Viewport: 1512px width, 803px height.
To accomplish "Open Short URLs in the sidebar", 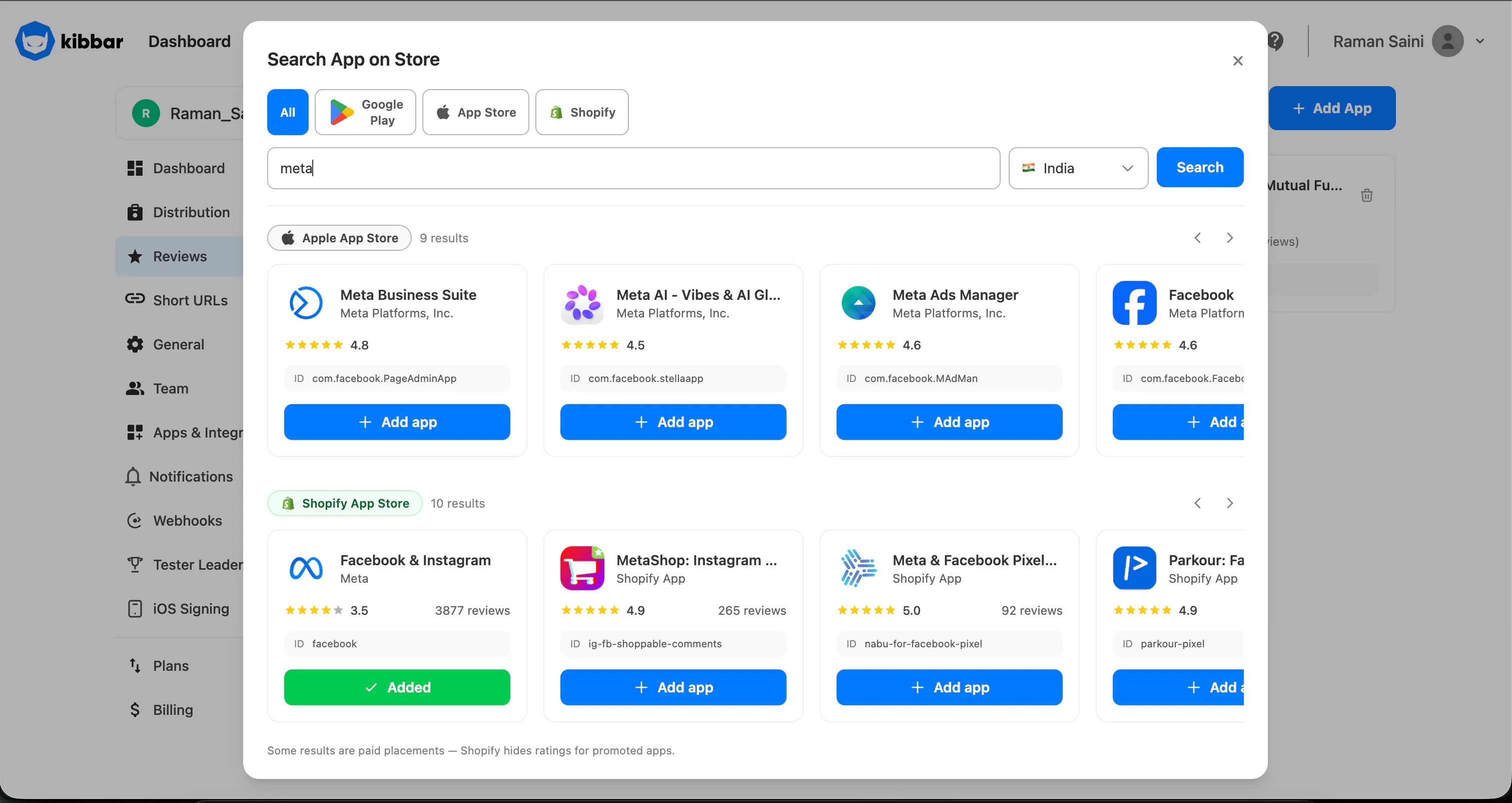I will click(179, 300).
